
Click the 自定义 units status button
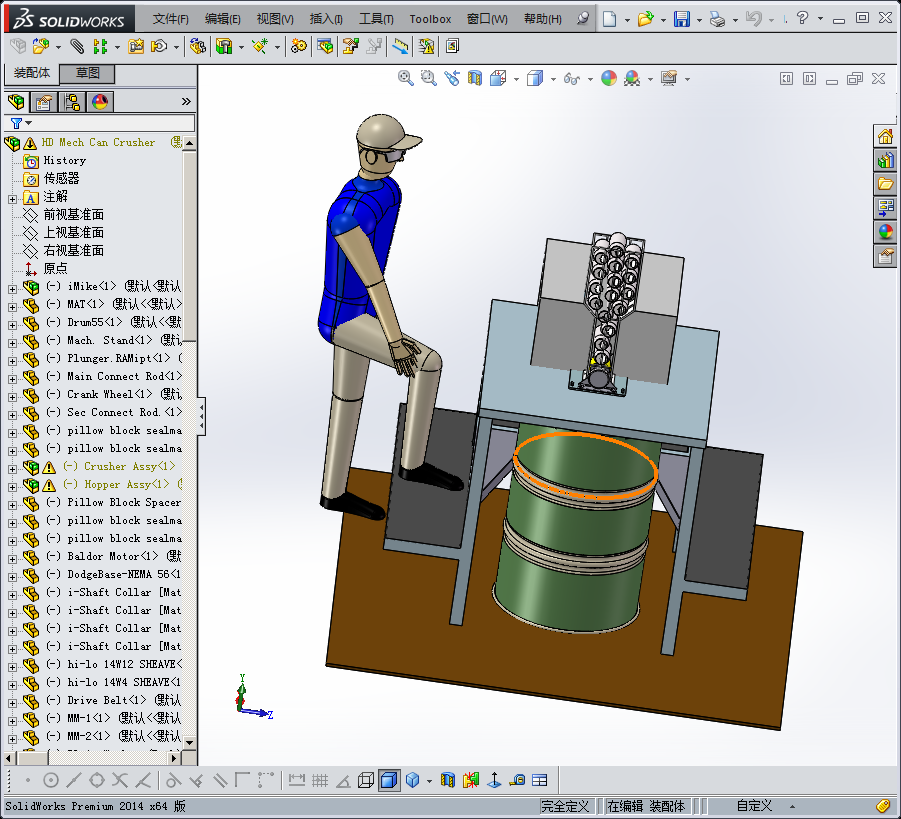coord(754,806)
